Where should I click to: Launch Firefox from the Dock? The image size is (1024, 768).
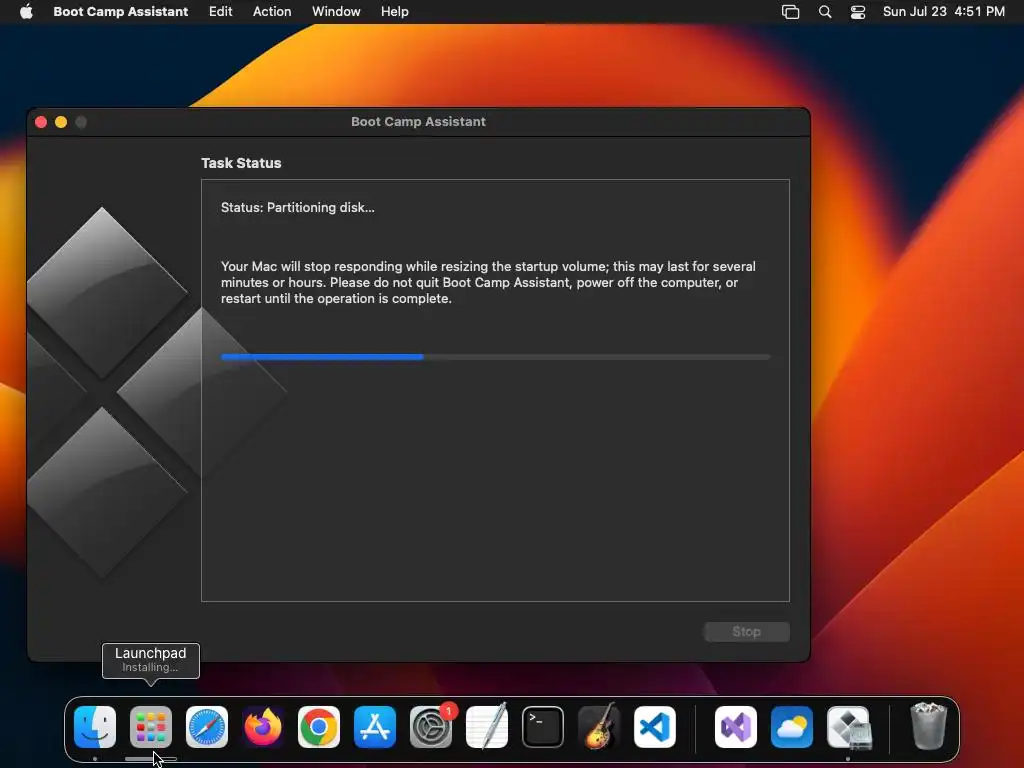(263, 726)
